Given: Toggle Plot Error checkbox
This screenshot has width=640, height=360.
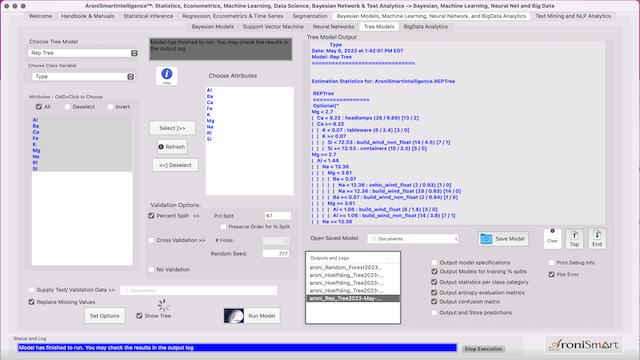Looking at the screenshot, I should coord(551,274).
